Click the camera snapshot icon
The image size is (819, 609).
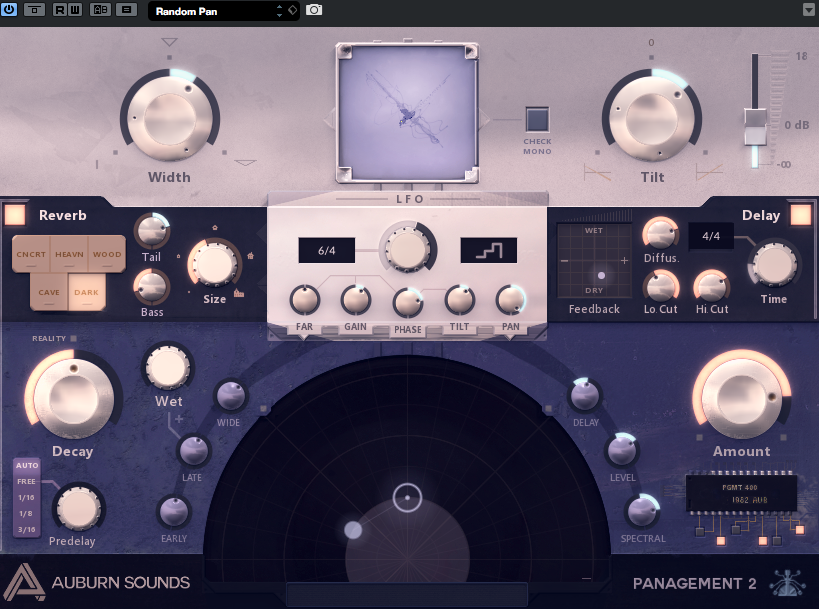pos(314,10)
